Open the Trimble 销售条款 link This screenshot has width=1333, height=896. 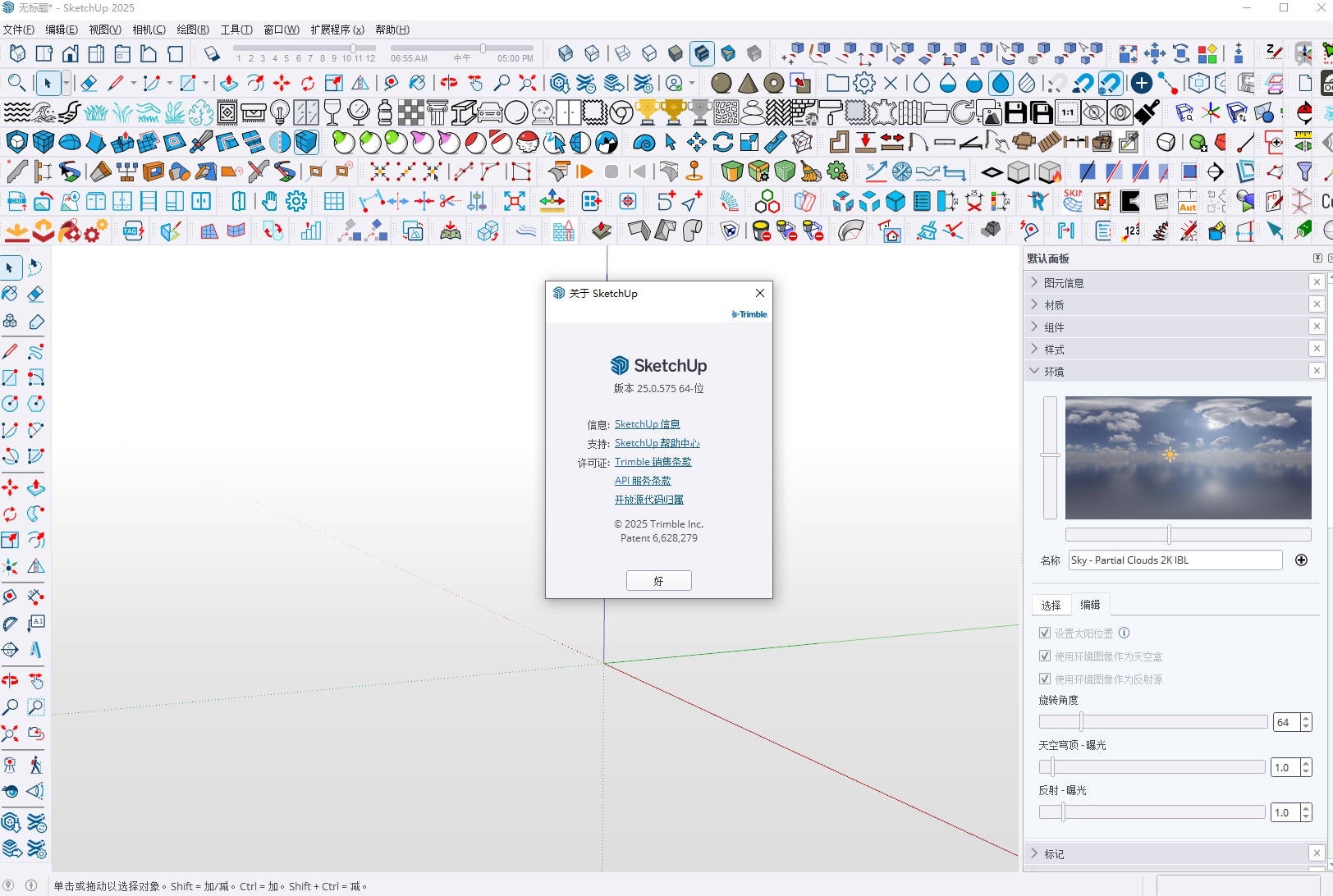pos(653,462)
